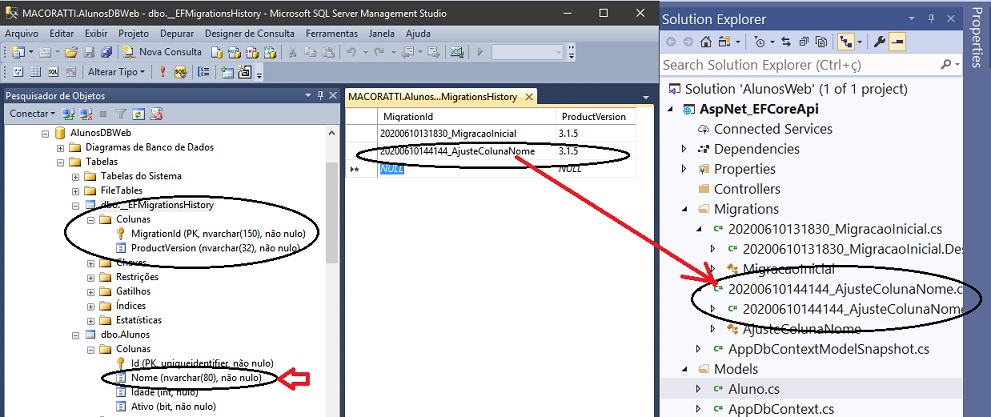Open the Ferramentas menu

(331, 33)
